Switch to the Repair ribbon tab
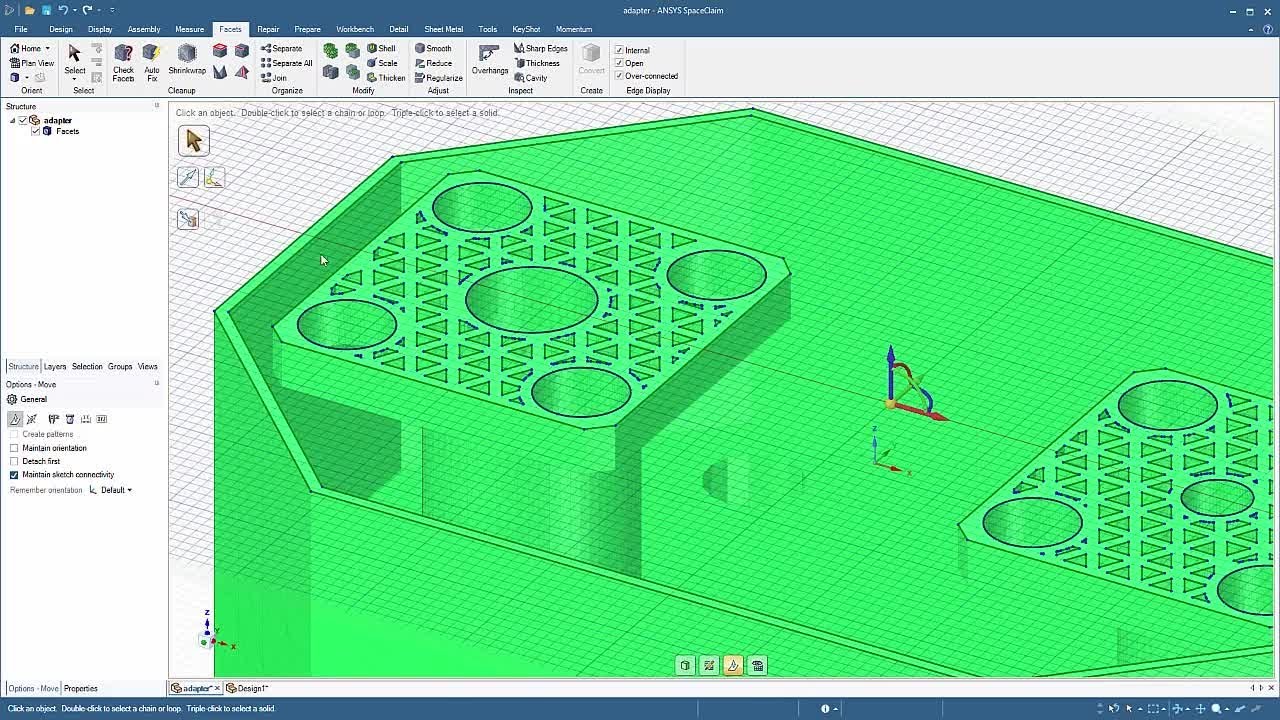 coord(267,29)
